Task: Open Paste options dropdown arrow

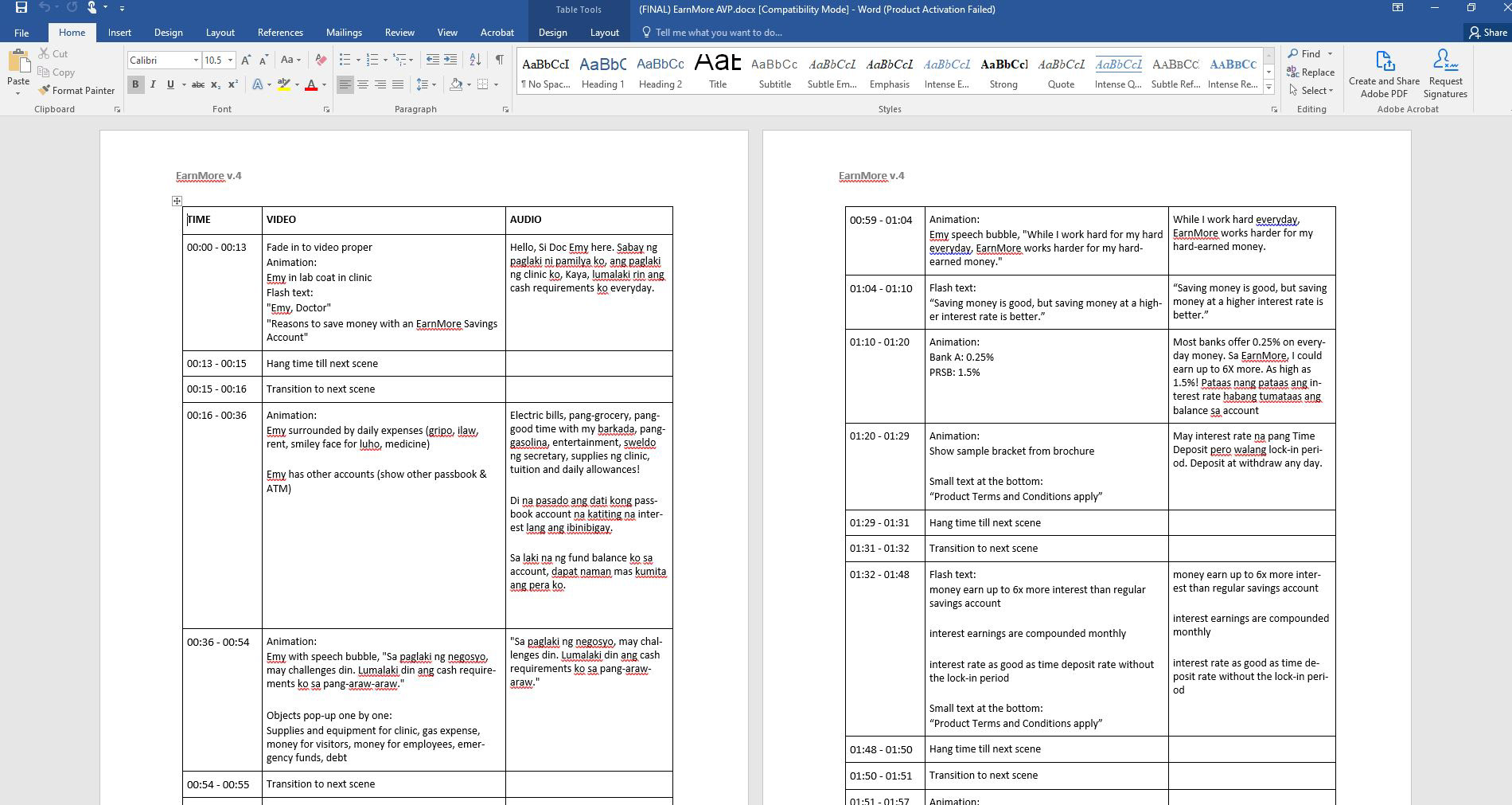Action: coord(18,93)
